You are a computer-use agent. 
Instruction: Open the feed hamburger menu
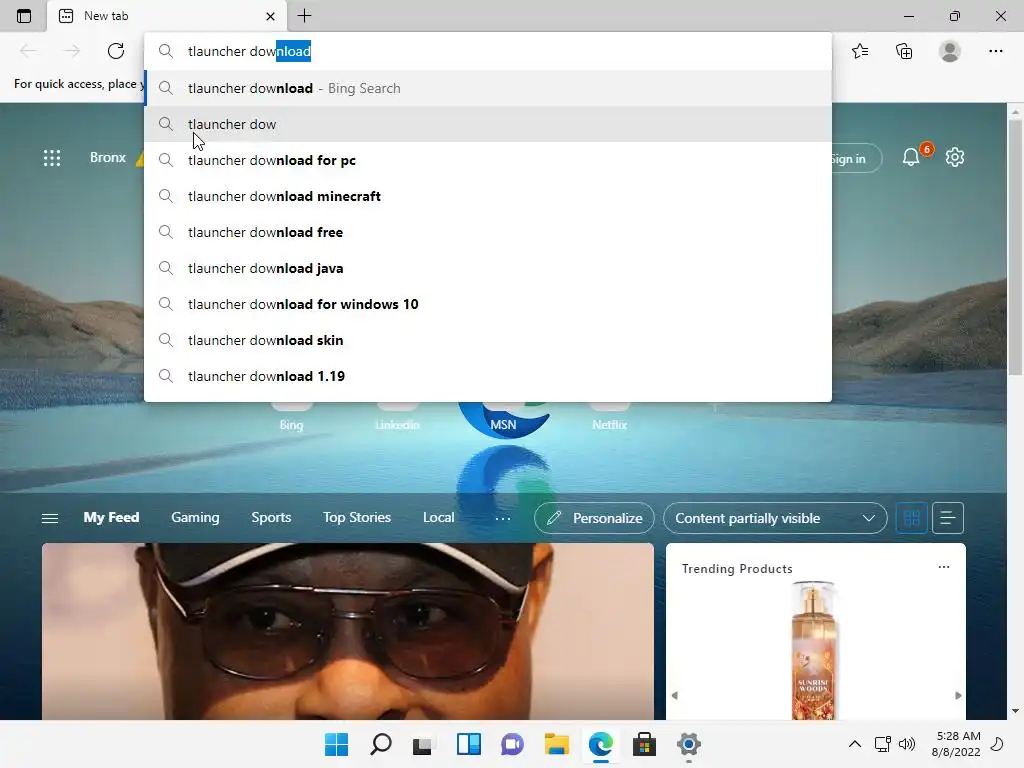pyautogui.click(x=50, y=518)
